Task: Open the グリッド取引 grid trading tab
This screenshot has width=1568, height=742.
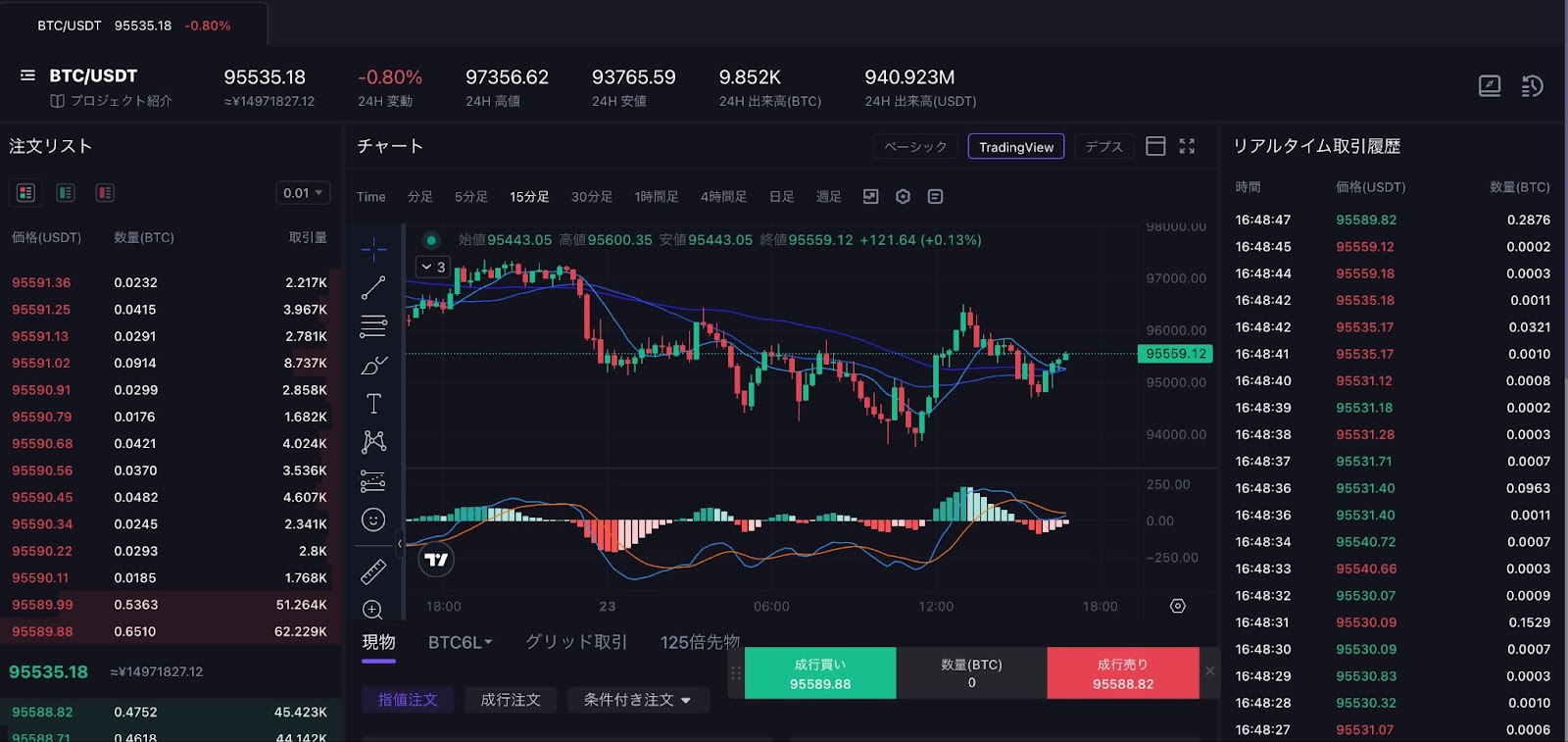Action: pos(576,643)
